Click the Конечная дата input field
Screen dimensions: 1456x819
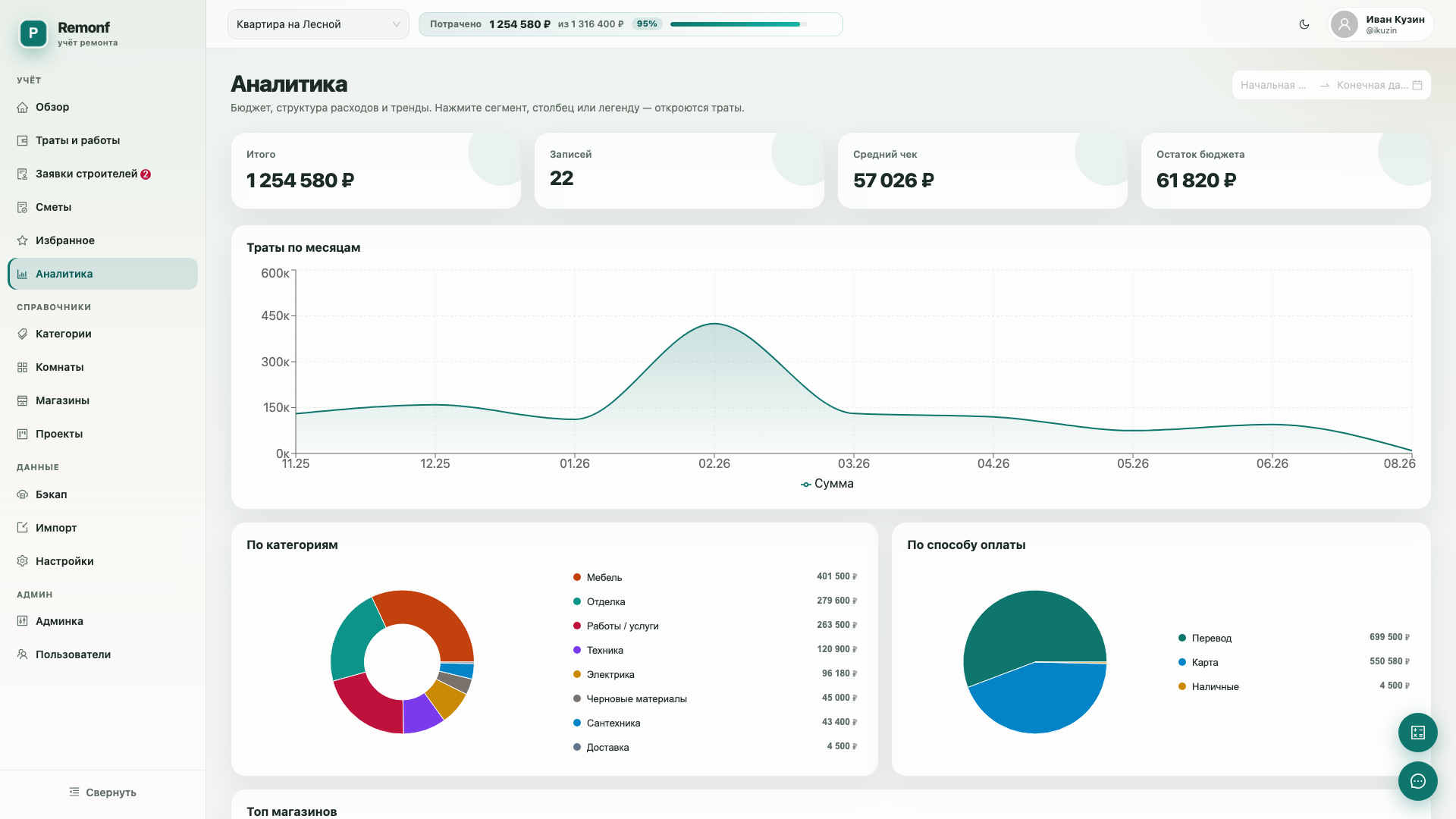[1372, 85]
